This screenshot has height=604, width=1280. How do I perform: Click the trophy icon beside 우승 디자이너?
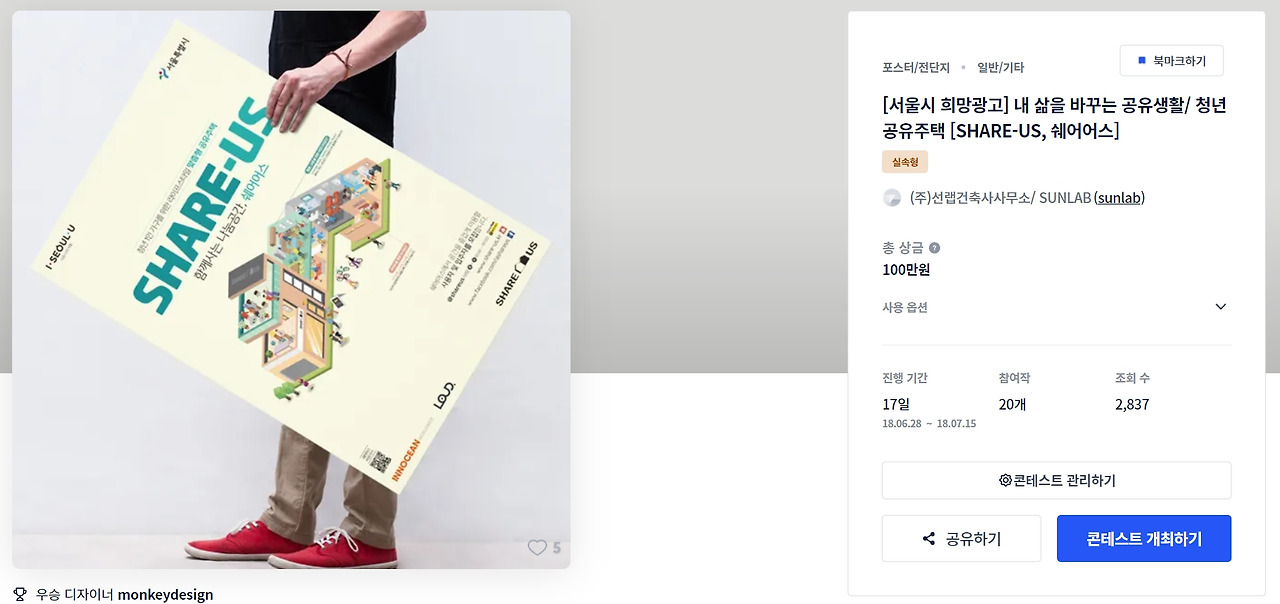coord(20,594)
